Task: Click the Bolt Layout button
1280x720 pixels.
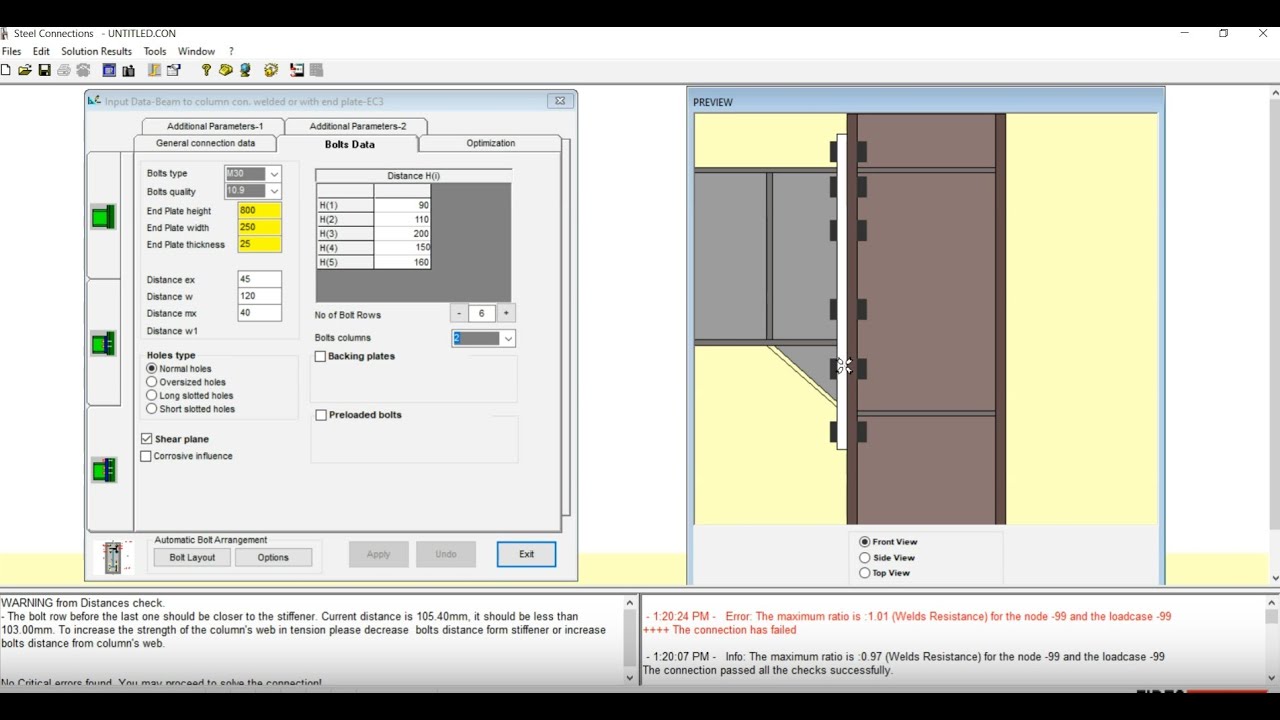Action: [192, 557]
